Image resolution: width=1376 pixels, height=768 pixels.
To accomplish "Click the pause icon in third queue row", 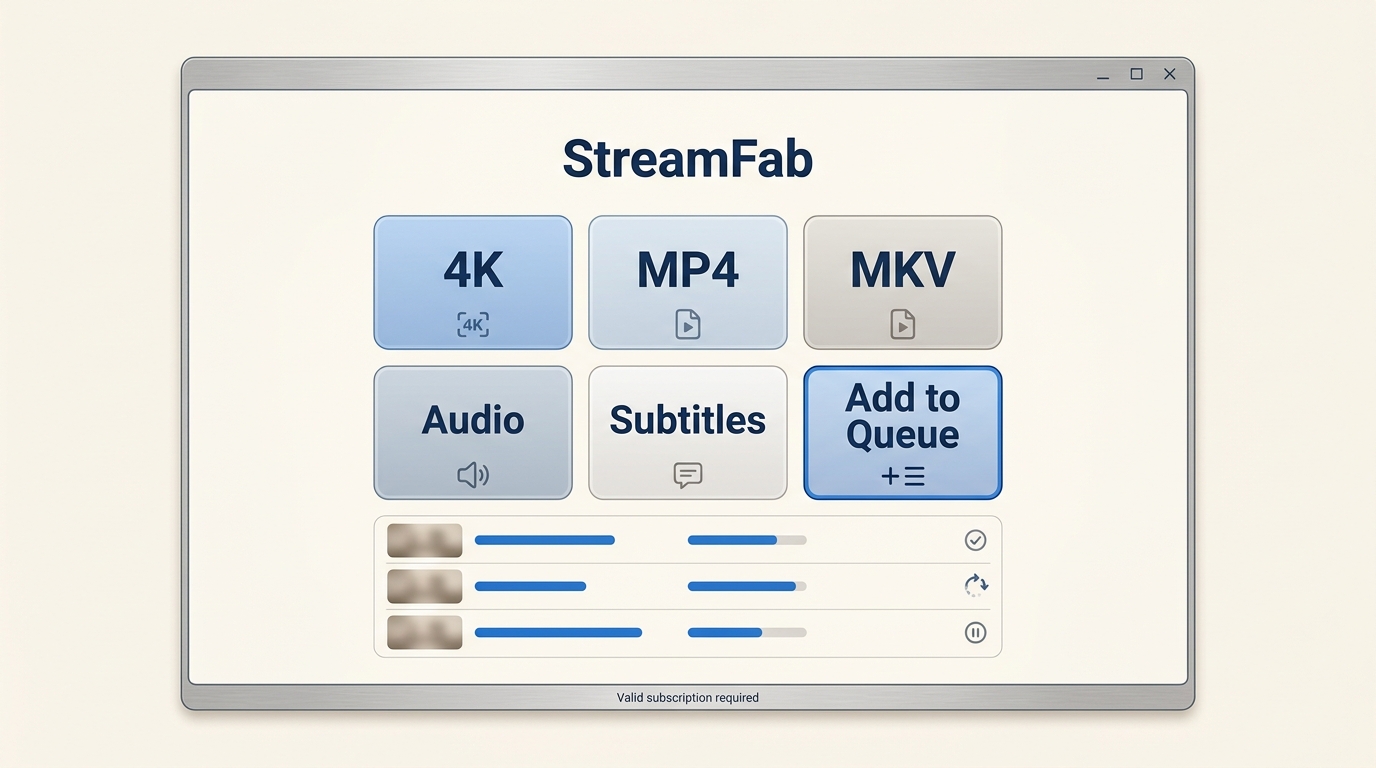I will click(x=975, y=632).
